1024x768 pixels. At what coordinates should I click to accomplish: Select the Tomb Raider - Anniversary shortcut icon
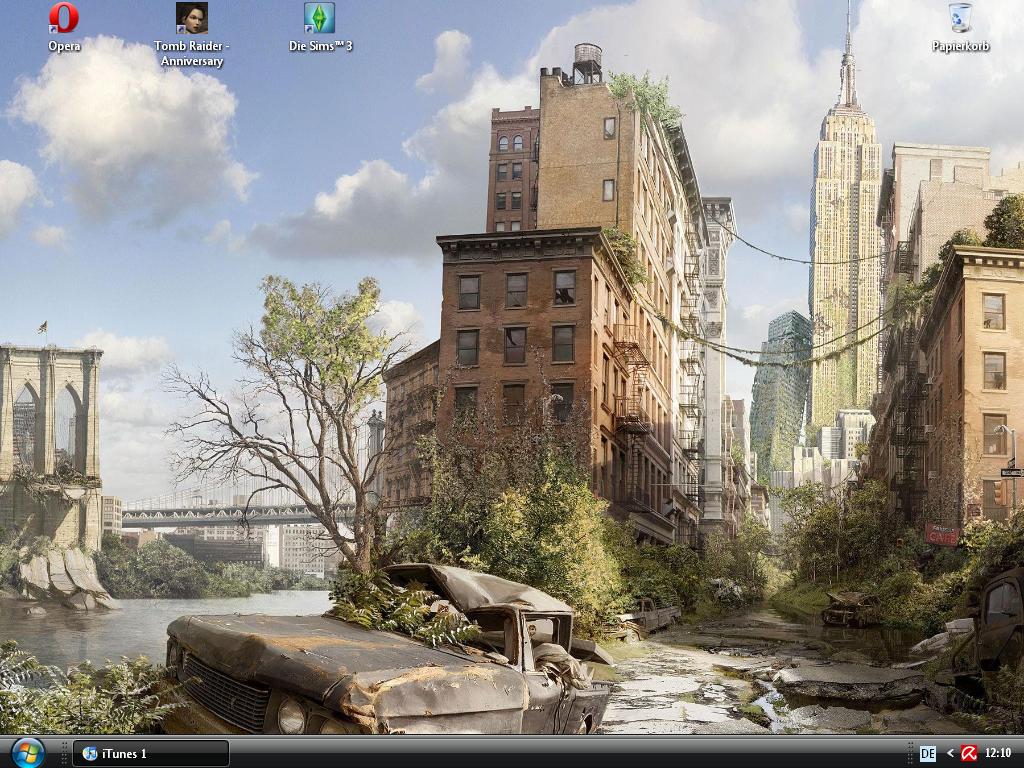click(x=191, y=18)
